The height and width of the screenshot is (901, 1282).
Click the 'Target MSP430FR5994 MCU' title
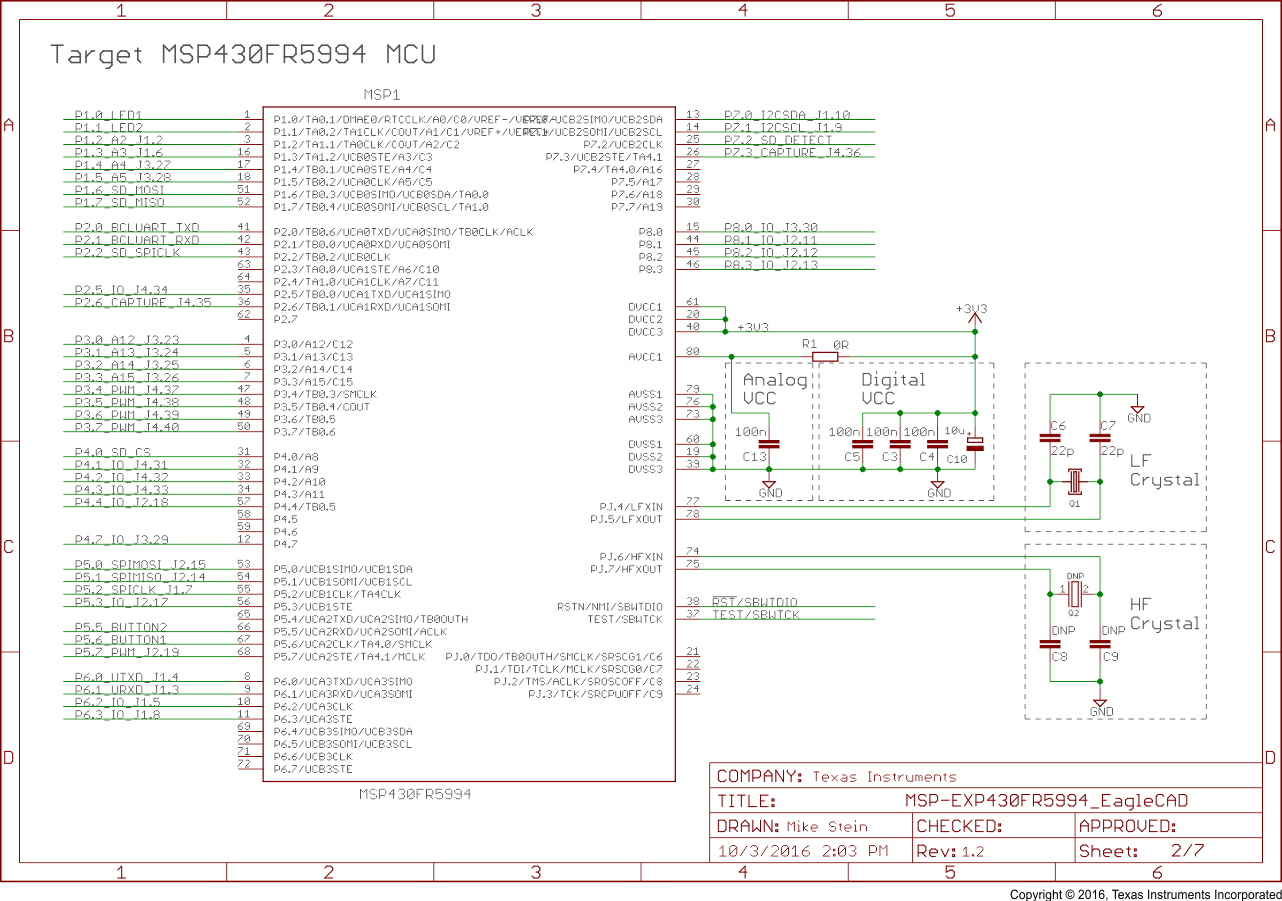point(243,54)
